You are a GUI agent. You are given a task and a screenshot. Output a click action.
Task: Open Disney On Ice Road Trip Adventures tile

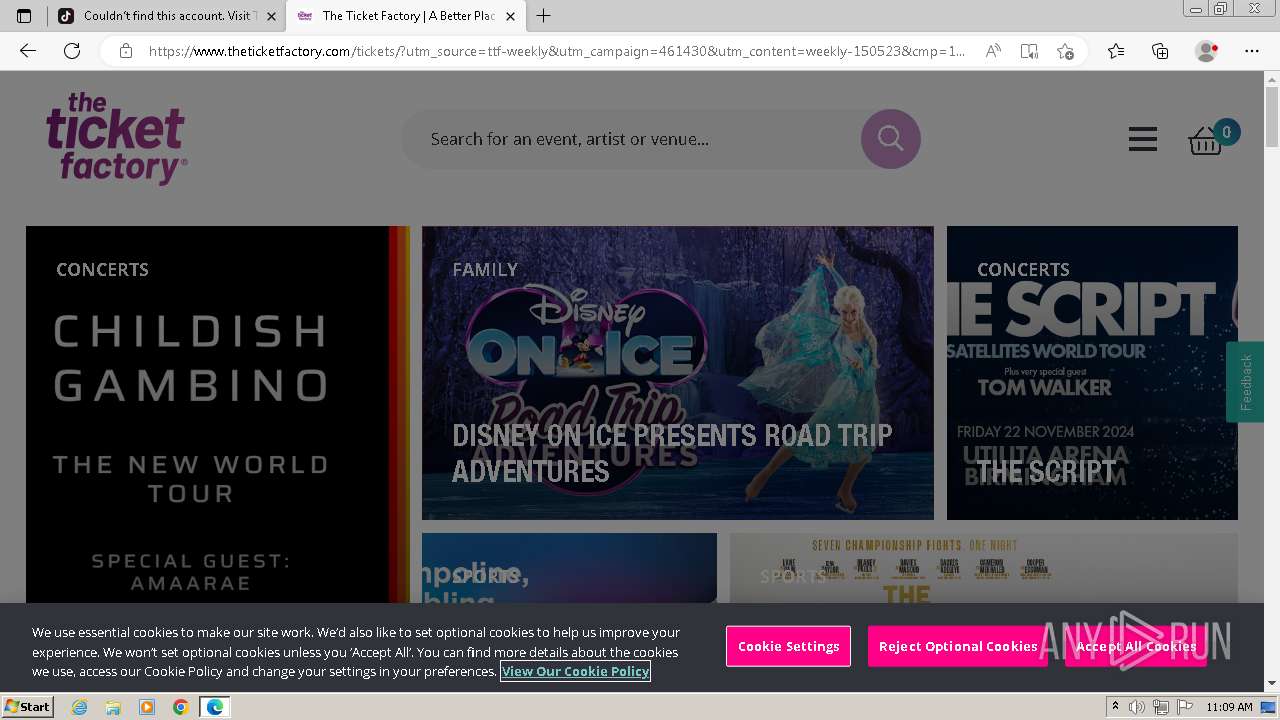point(678,373)
